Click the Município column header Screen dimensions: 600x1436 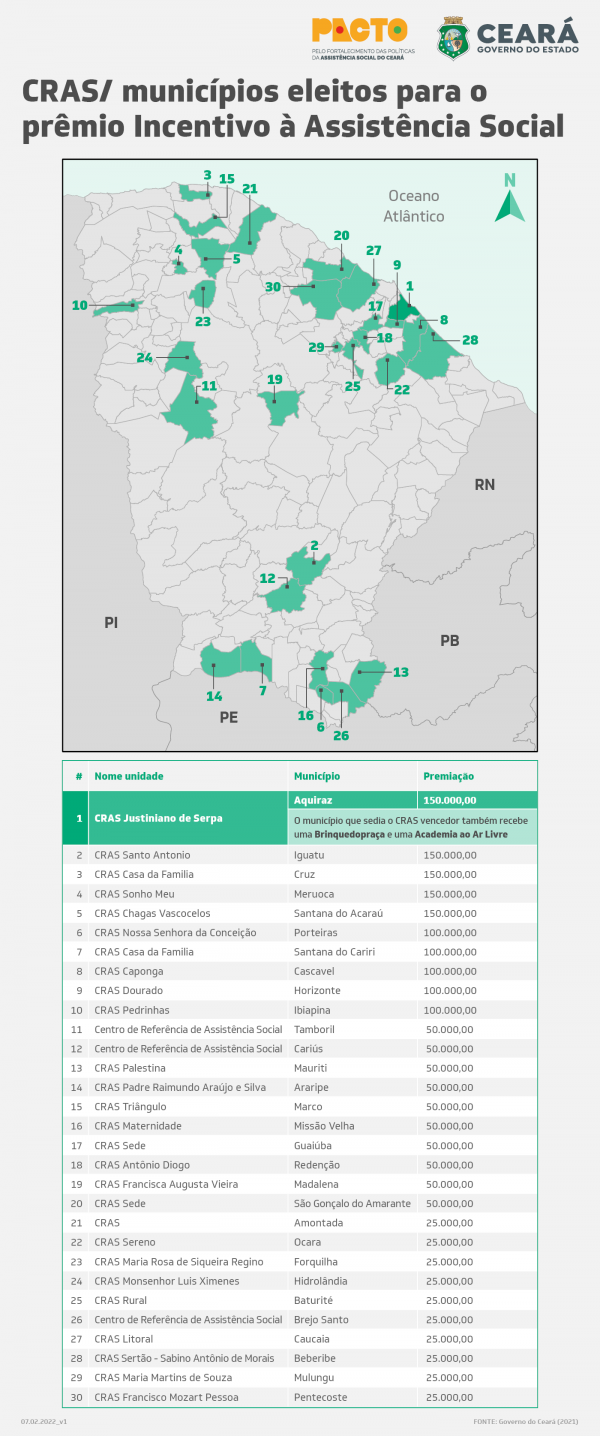pos(317,776)
